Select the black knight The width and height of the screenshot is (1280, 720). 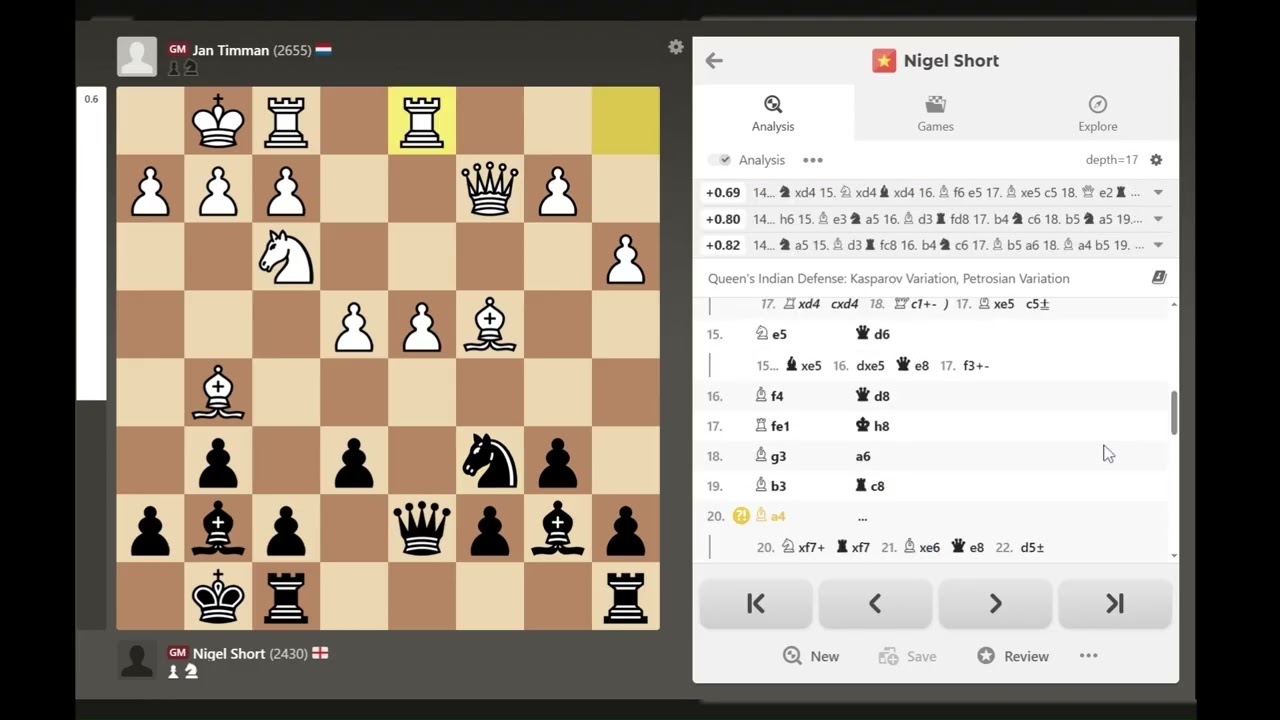click(x=490, y=461)
